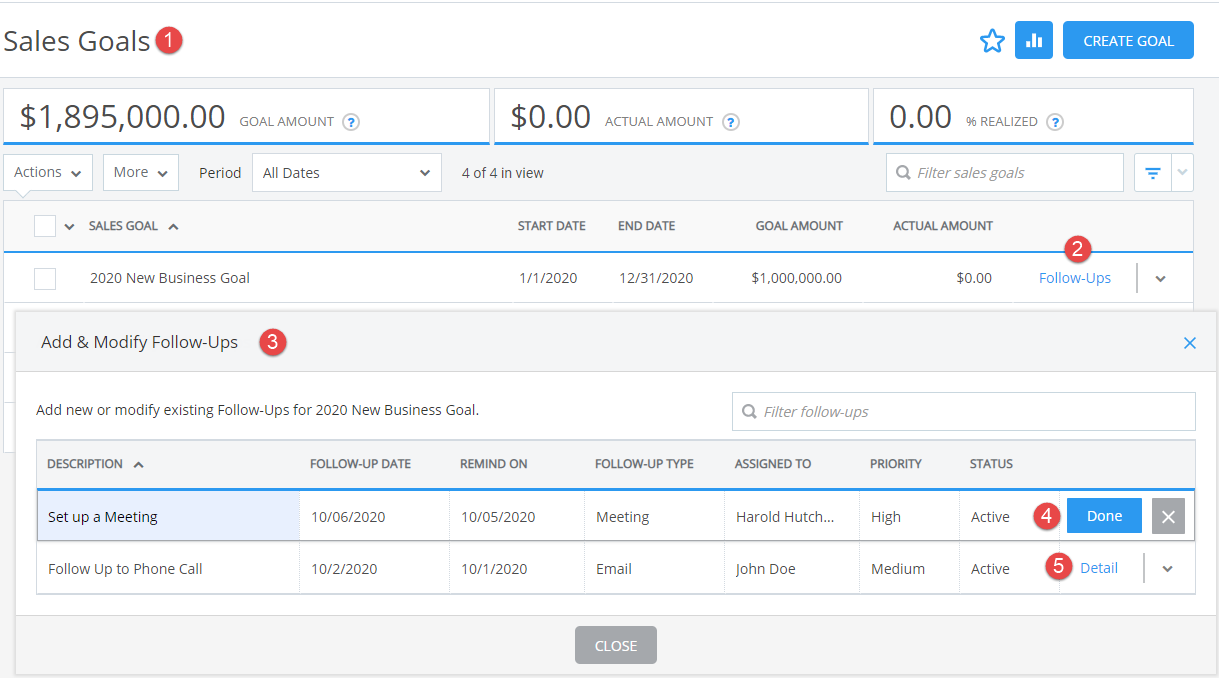Sort follow-ups by Description column
Image resolution: width=1219 pixels, height=678 pixels.
(95, 464)
